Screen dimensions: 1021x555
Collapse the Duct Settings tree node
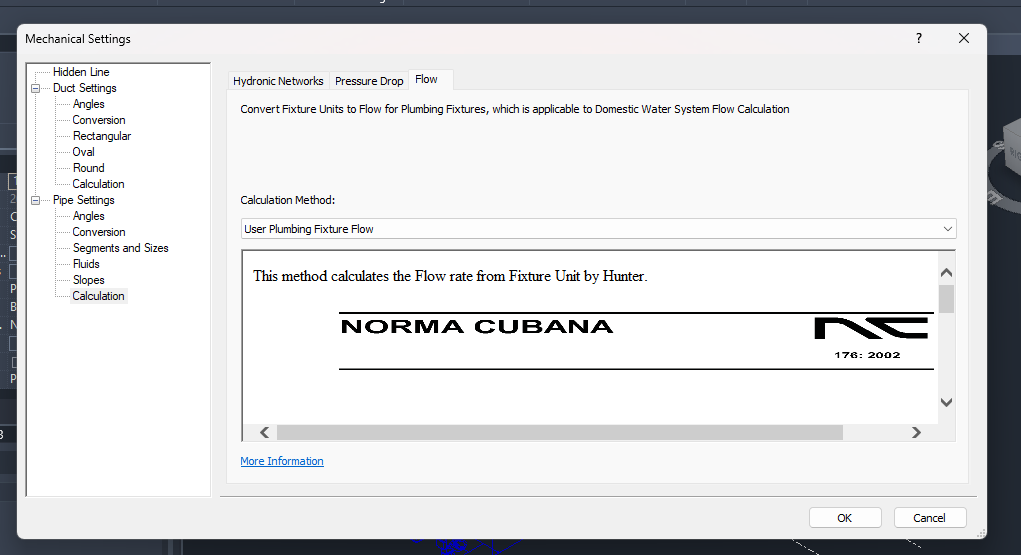click(x=36, y=88)
